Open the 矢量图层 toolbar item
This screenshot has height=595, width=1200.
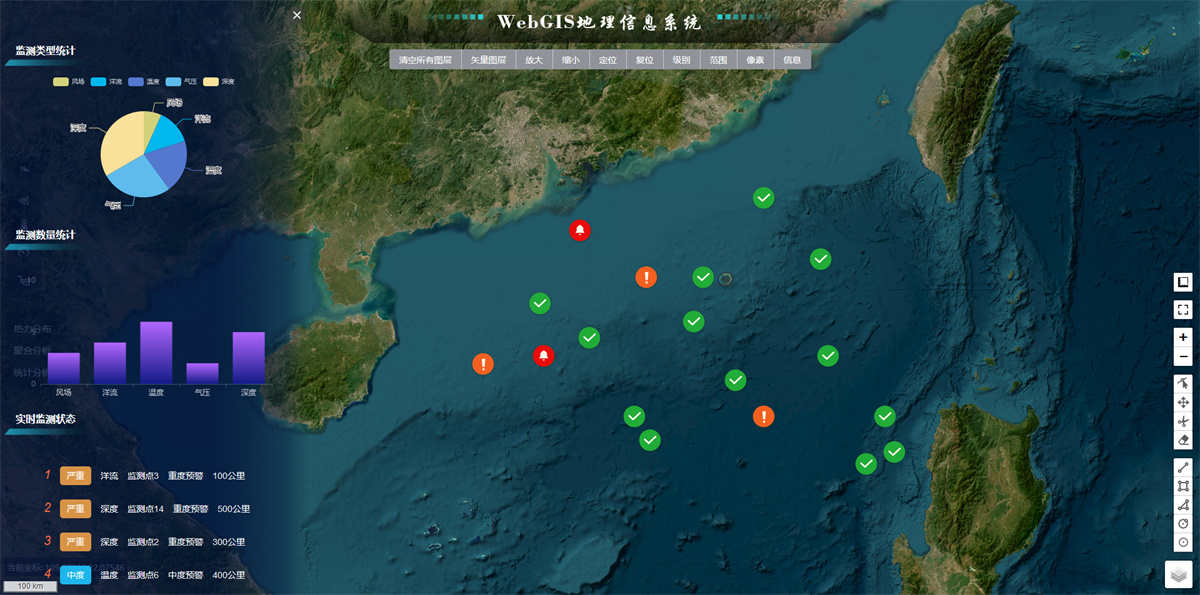488,60
